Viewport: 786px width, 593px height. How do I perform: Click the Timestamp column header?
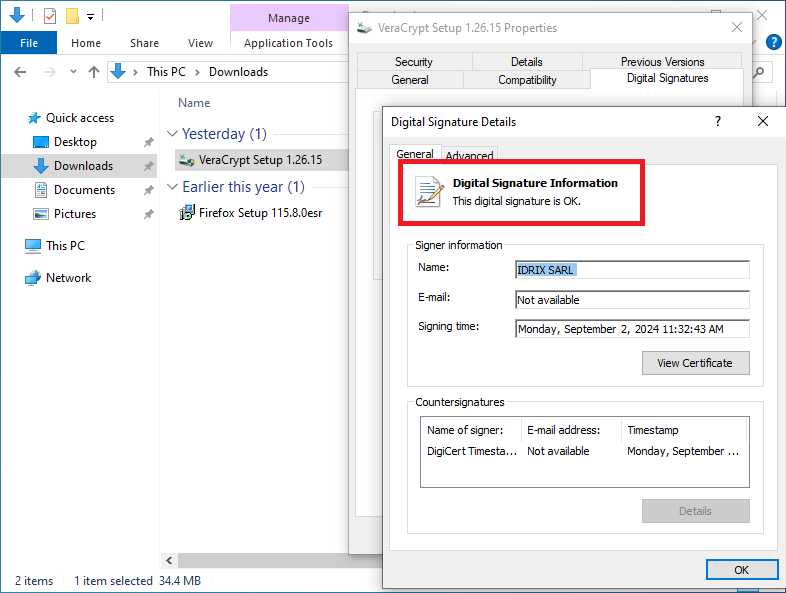point(684,430)
